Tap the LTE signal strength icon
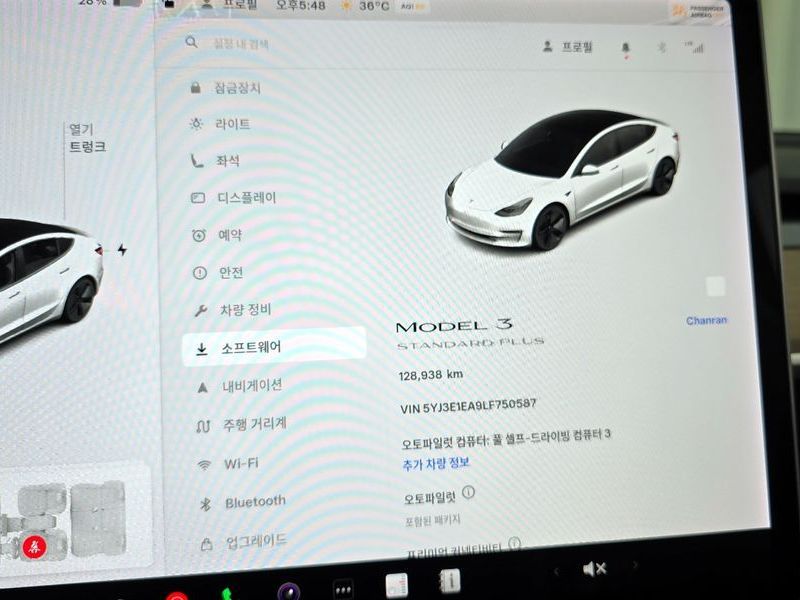 click(695, 47)
